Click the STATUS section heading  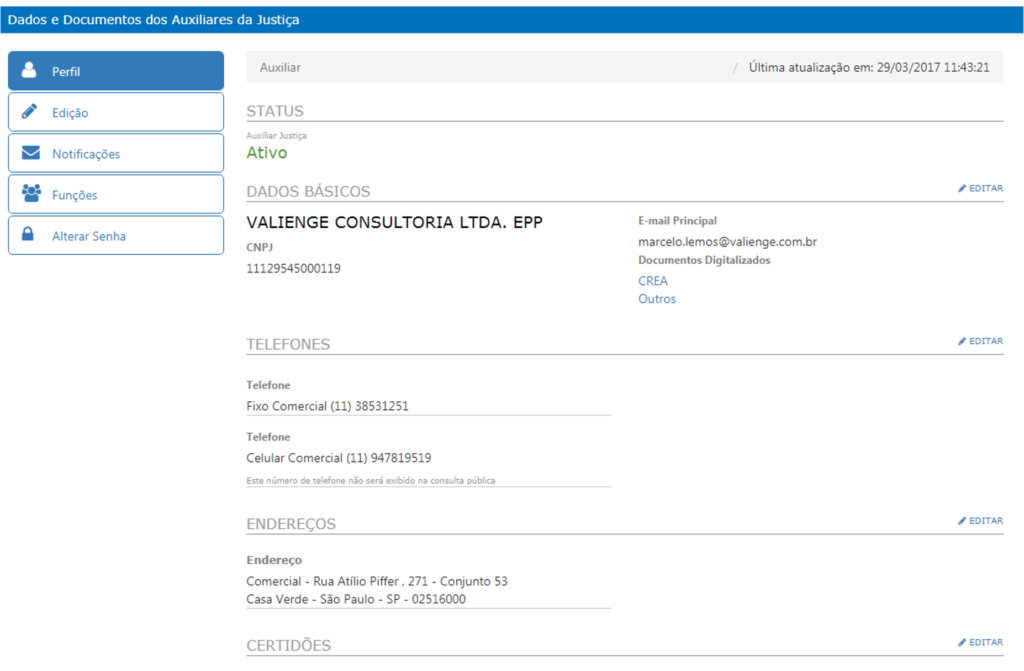coord(275,111)
